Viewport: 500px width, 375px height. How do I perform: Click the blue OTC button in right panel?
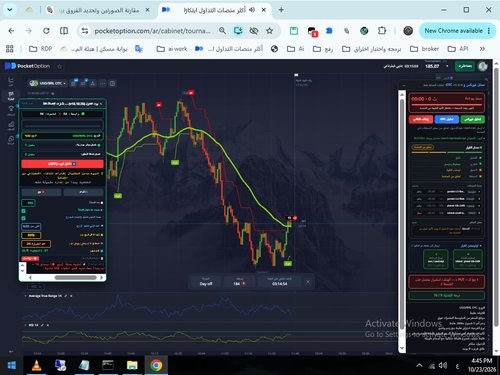[x=447, y=119]
